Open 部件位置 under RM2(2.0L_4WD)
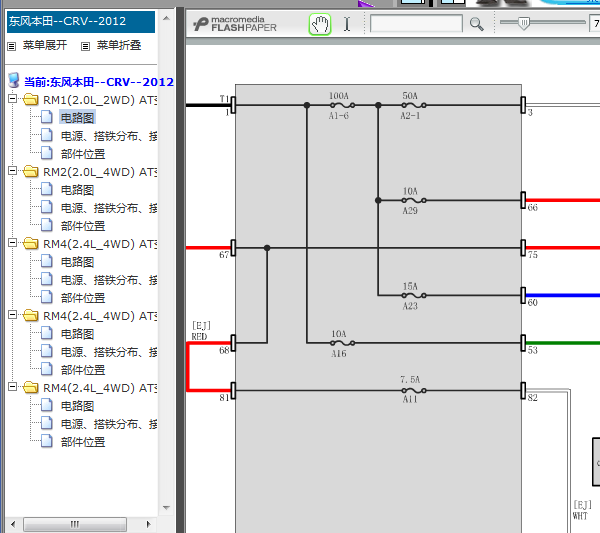The width and height of the screenshot is (600, 533). [83, 226]
